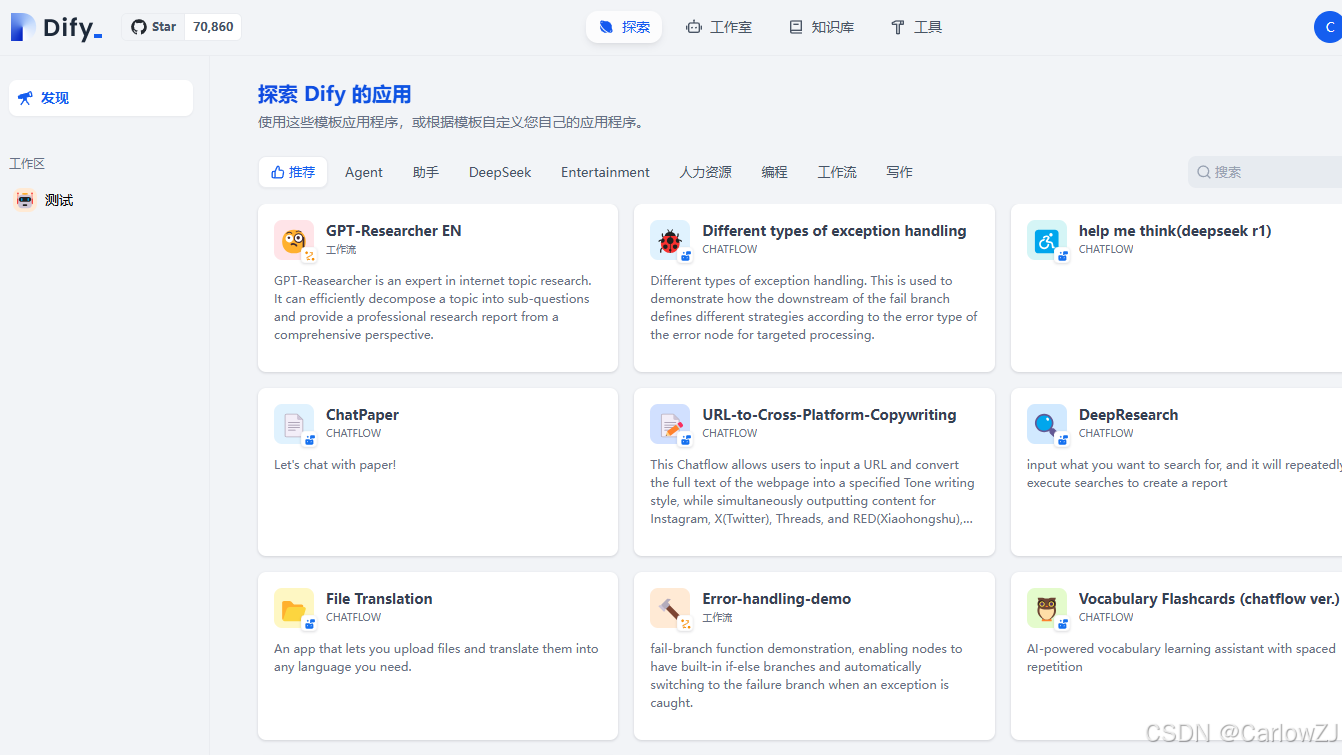The image size is (1342, 755).
Task: Open the GPT-Researcher EN card title
Action: 394,231
